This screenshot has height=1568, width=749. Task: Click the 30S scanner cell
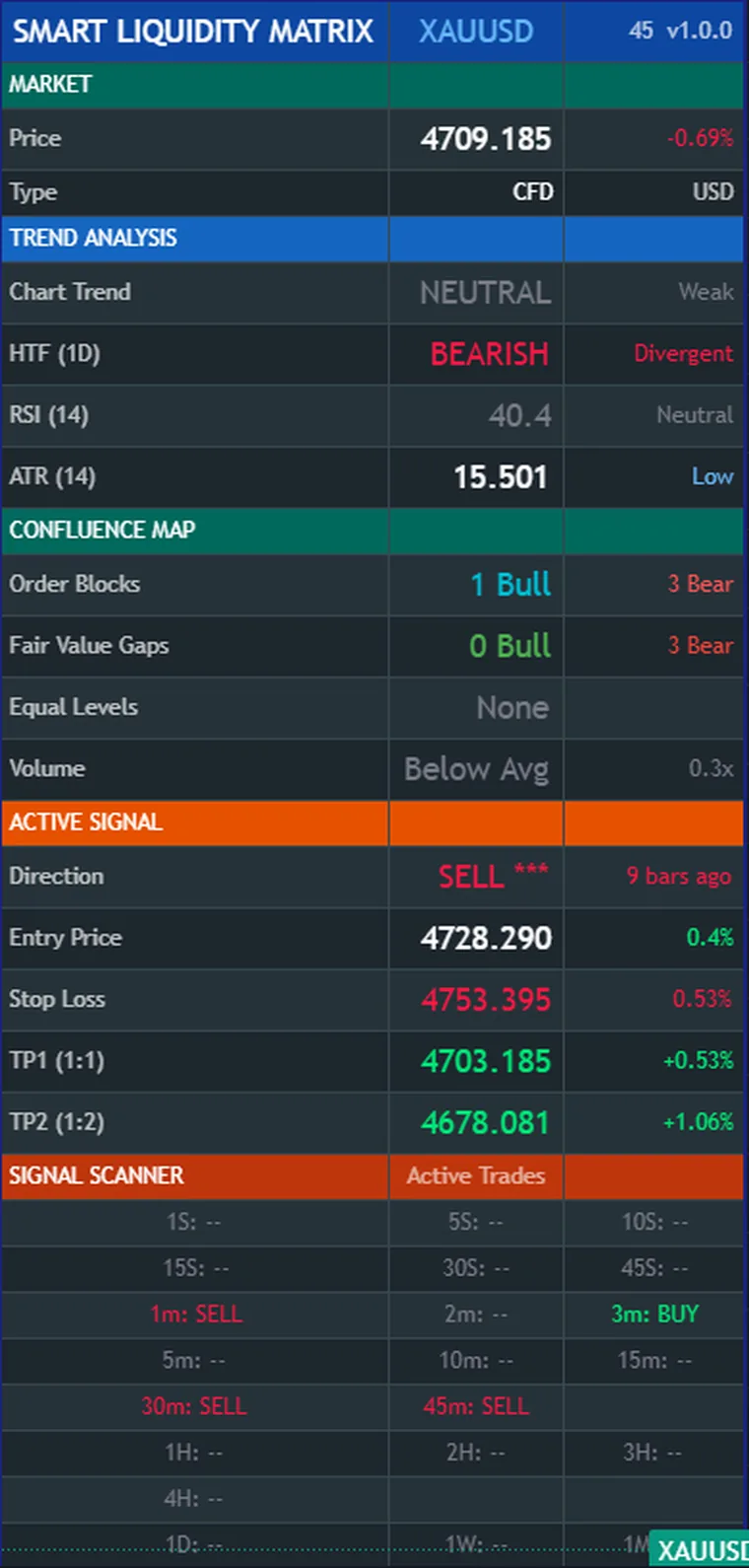(x=476, y=1267)
